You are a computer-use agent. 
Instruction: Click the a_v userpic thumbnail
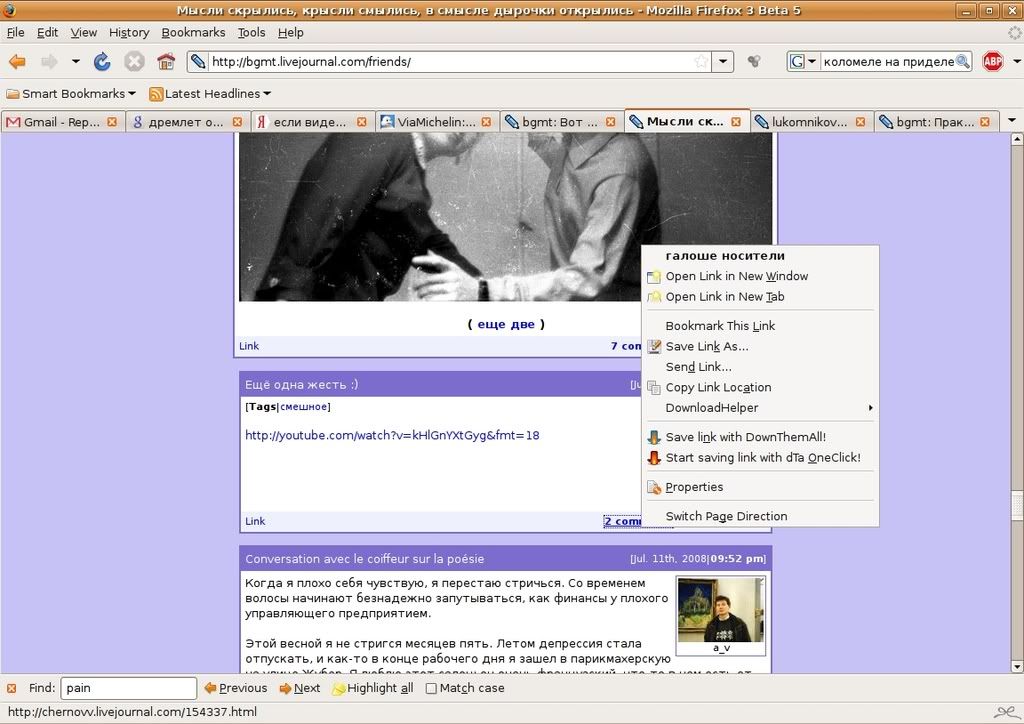coord(721,610)
